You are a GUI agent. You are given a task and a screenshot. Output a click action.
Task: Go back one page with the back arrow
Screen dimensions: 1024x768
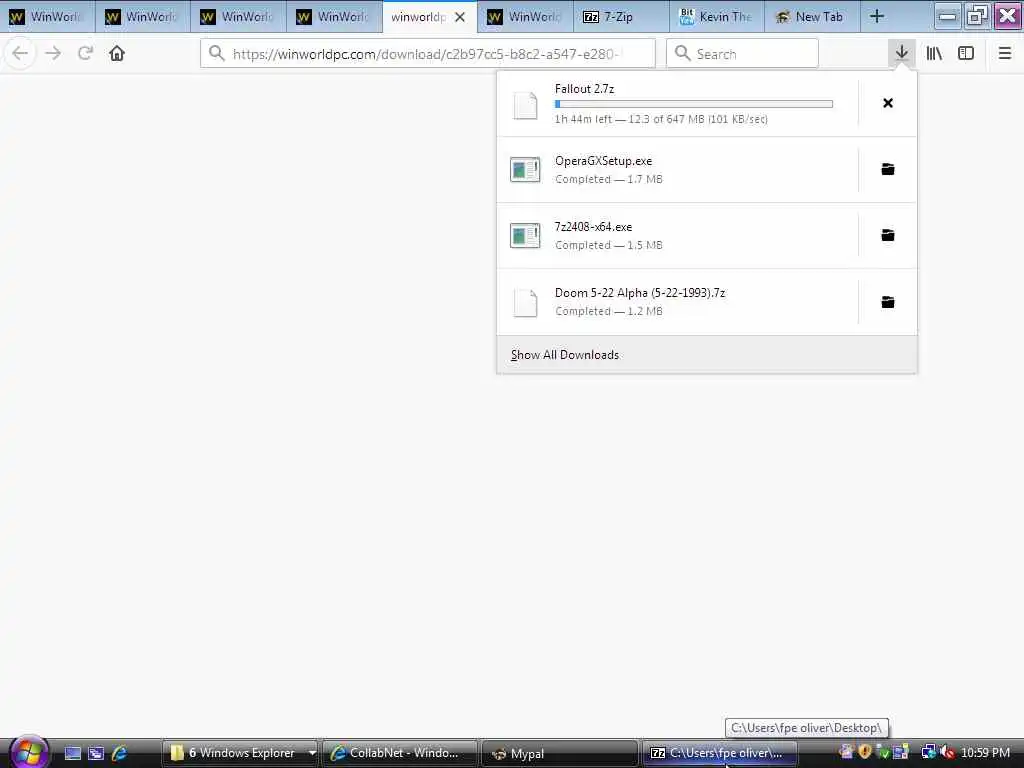click(x=20, y=54)
